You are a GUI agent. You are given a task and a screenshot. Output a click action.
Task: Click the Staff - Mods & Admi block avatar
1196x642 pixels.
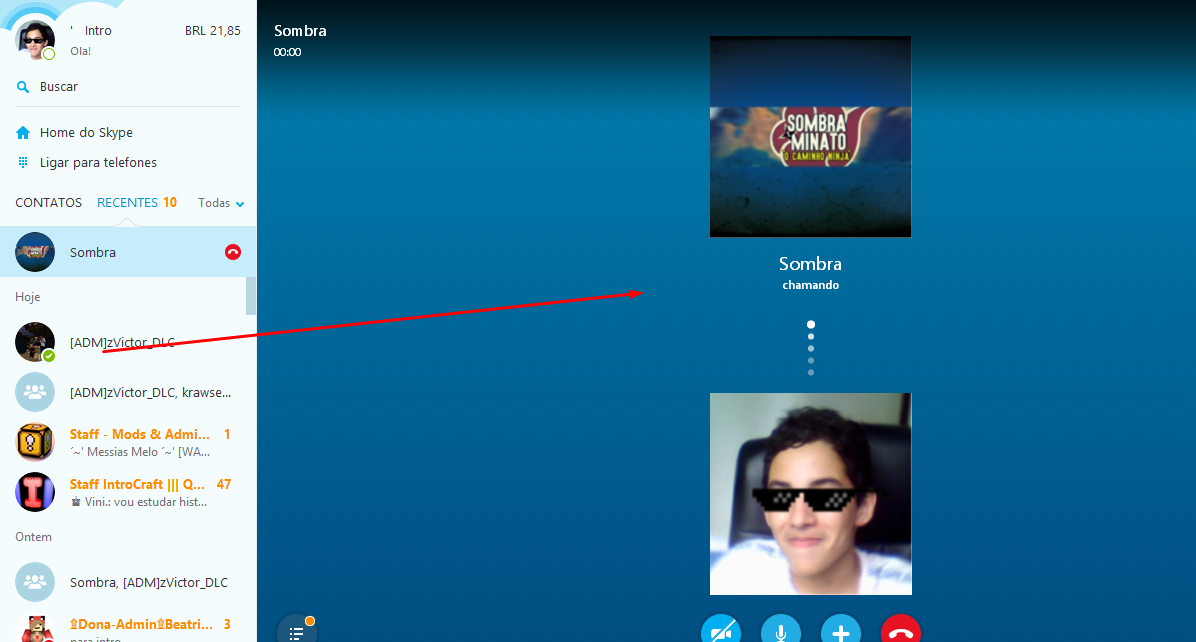click(x=35, y=442)
